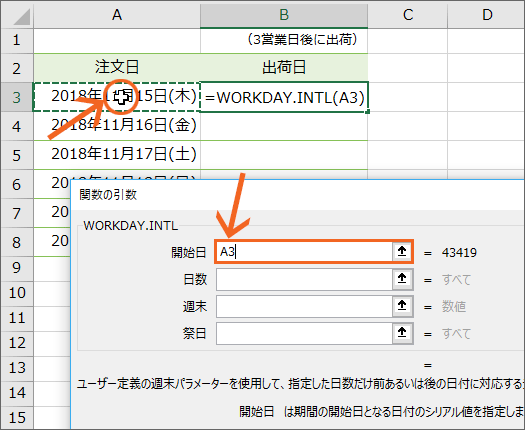Collapse dialog via 開始日 range selector icon
525x430 pixels.
[x=402, y=251]
